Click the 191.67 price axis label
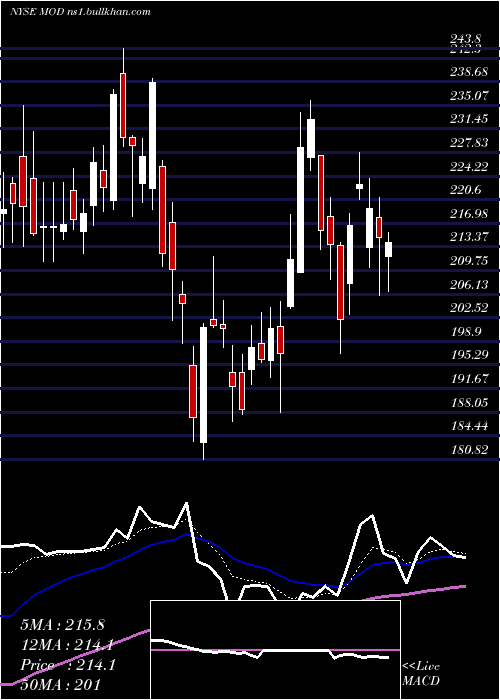This screenshot has height=700, width=500. (469, 379)
